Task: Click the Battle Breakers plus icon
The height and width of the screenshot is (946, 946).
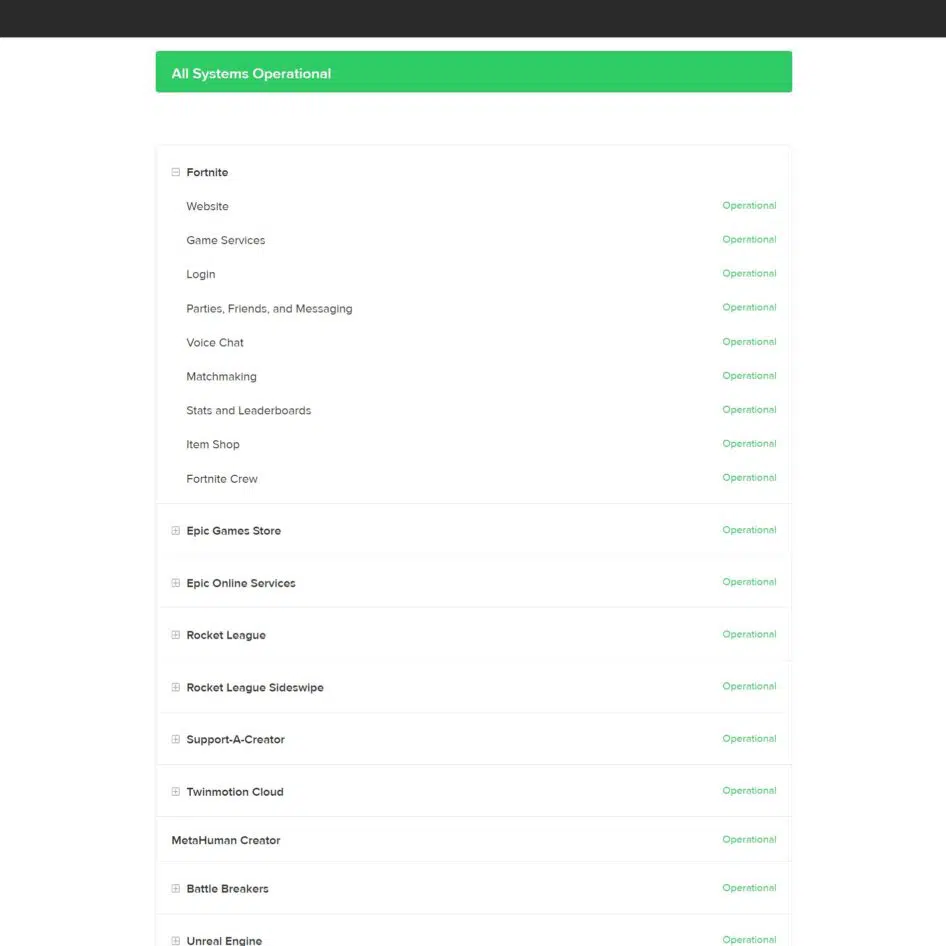Action: 176,889
